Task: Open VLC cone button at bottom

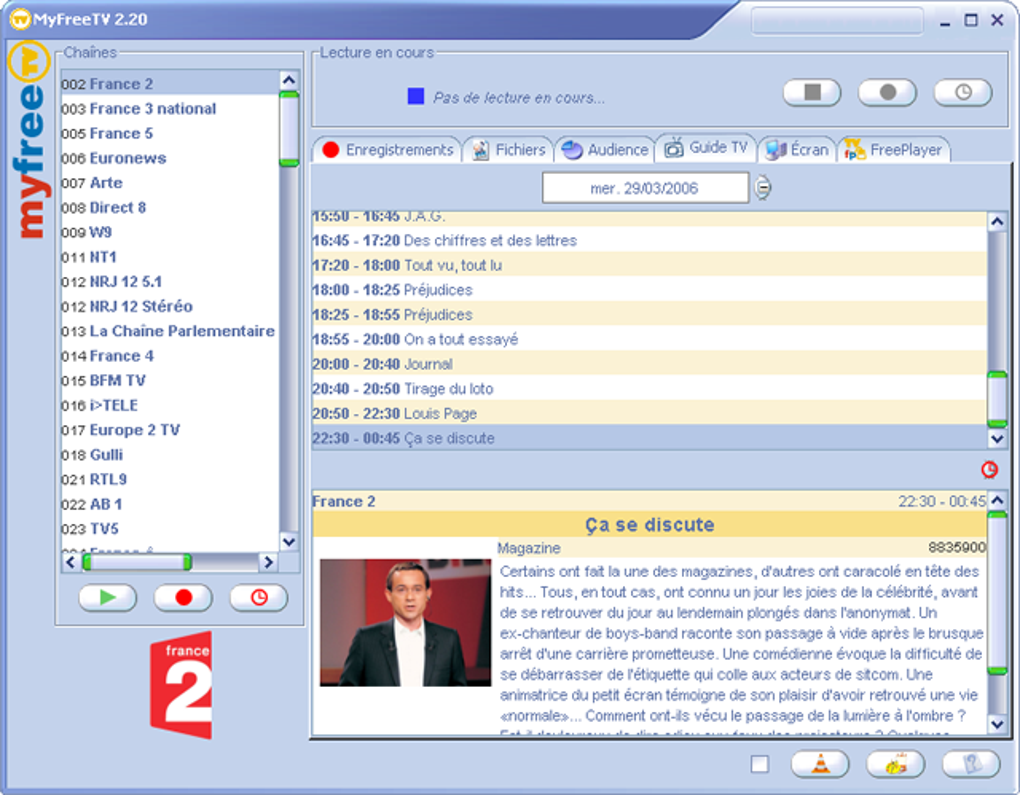Action: (x=820, y=764)
